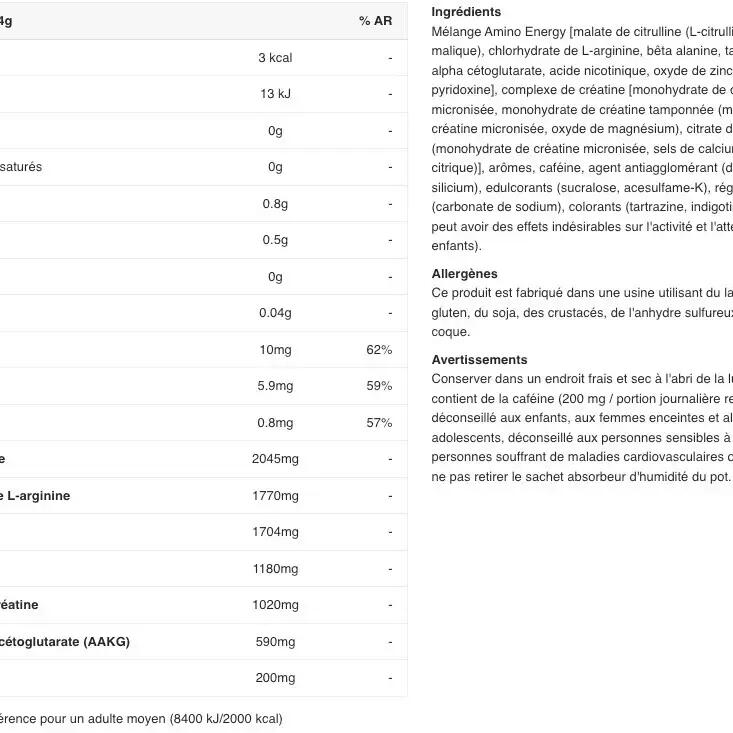The height and width of the screenshot is (733, 733).
Task: Select the 1770mg amount value
Action: click(275, 496)
